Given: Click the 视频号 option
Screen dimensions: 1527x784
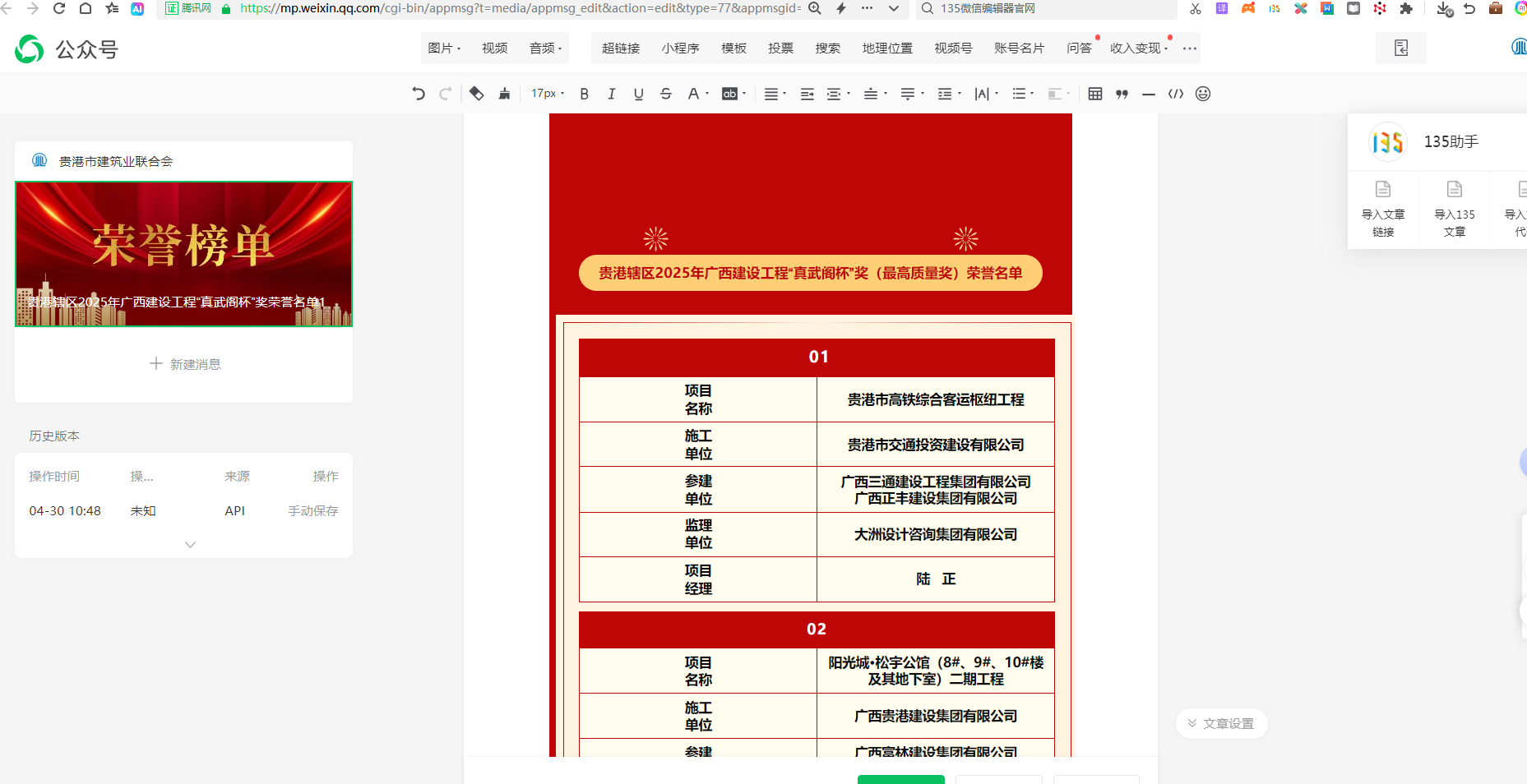Looking at the screenshot, I should point(953,48).
